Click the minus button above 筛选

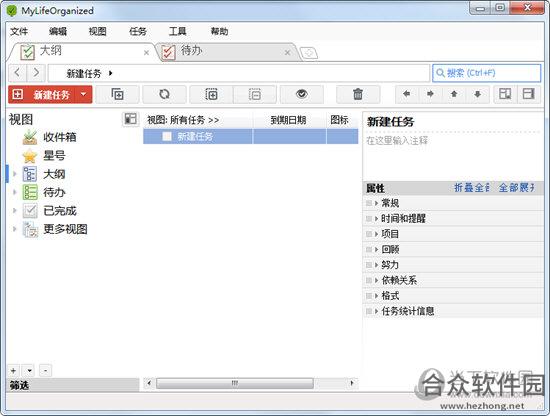(x=46, y=370)
